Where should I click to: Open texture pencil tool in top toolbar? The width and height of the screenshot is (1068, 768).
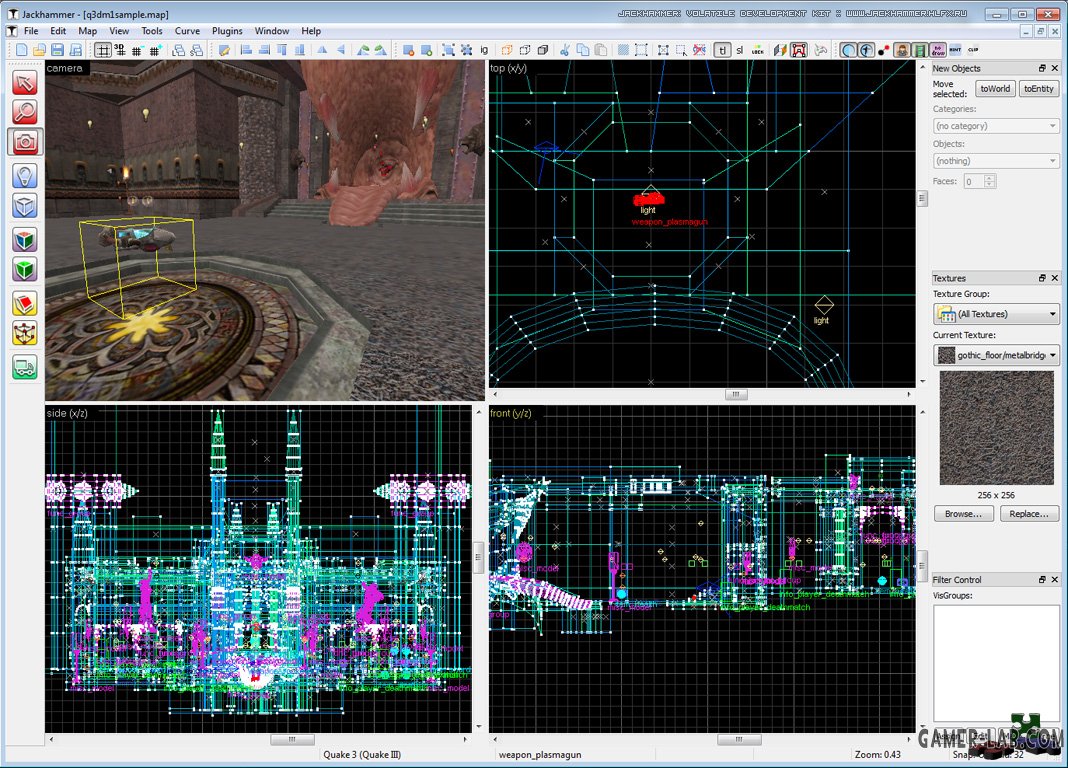[x=224, y=50]
